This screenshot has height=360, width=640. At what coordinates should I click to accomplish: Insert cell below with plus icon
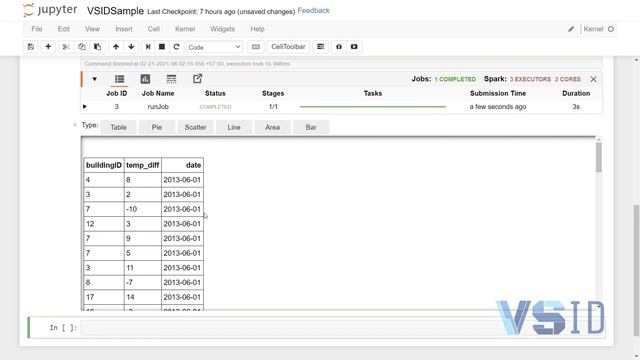click(x=48, y=47)
